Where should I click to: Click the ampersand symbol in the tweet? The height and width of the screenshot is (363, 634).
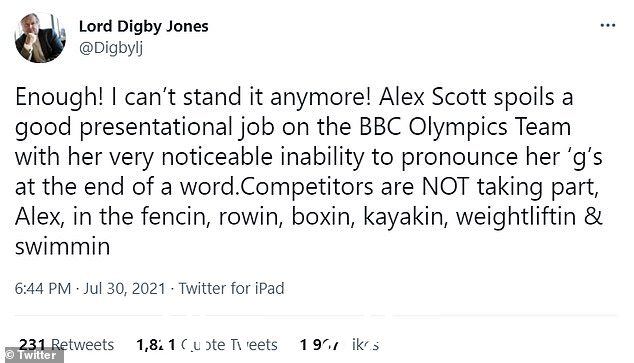pos(593,216)
